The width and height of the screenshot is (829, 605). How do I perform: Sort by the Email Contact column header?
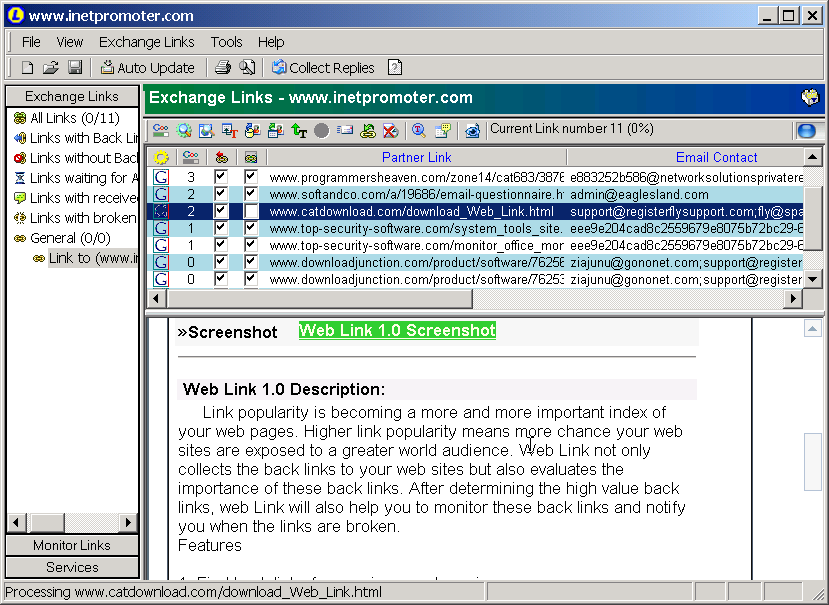tap(686, 157)
